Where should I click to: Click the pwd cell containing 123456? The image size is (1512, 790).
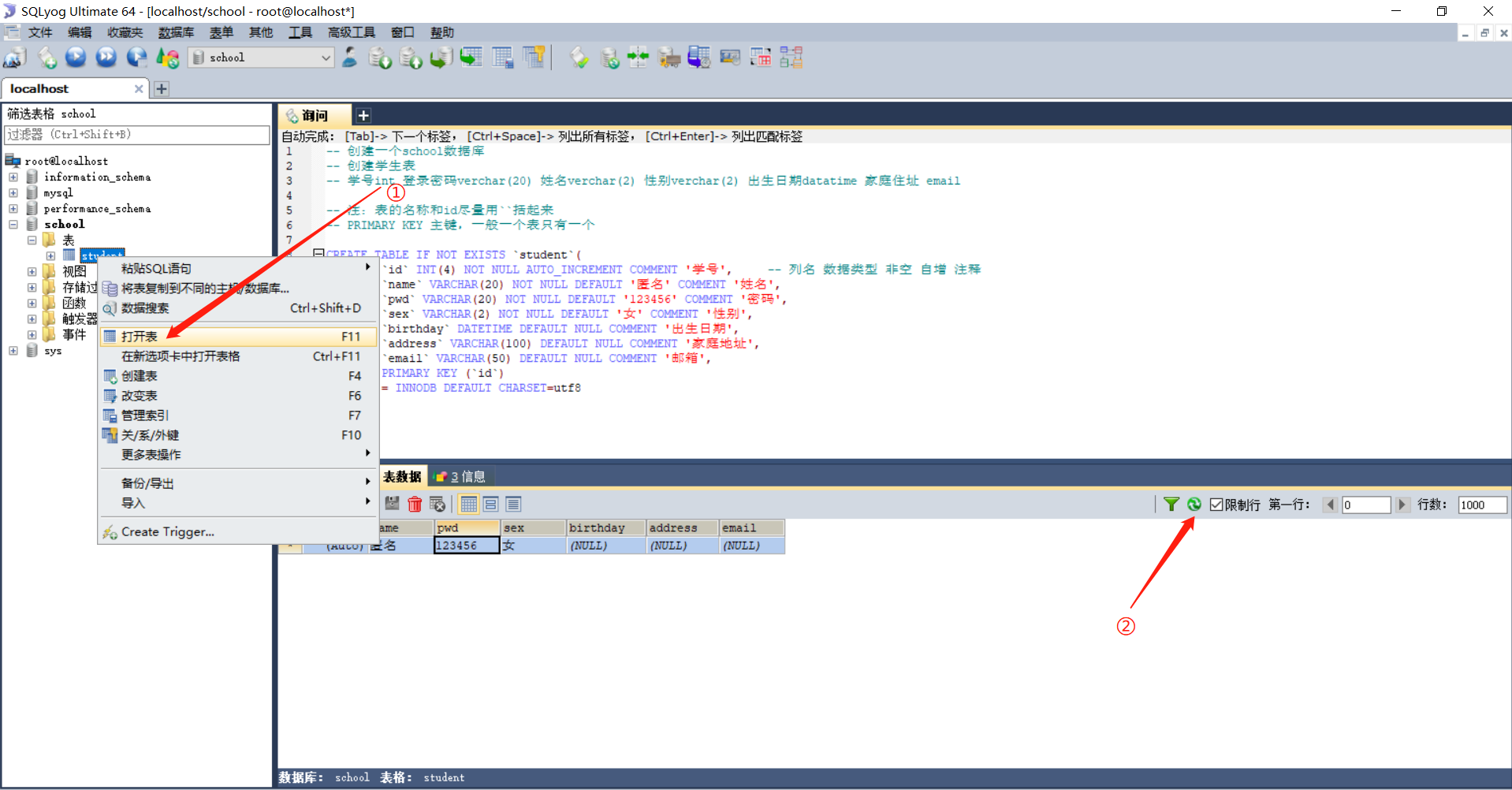point(467,546)
